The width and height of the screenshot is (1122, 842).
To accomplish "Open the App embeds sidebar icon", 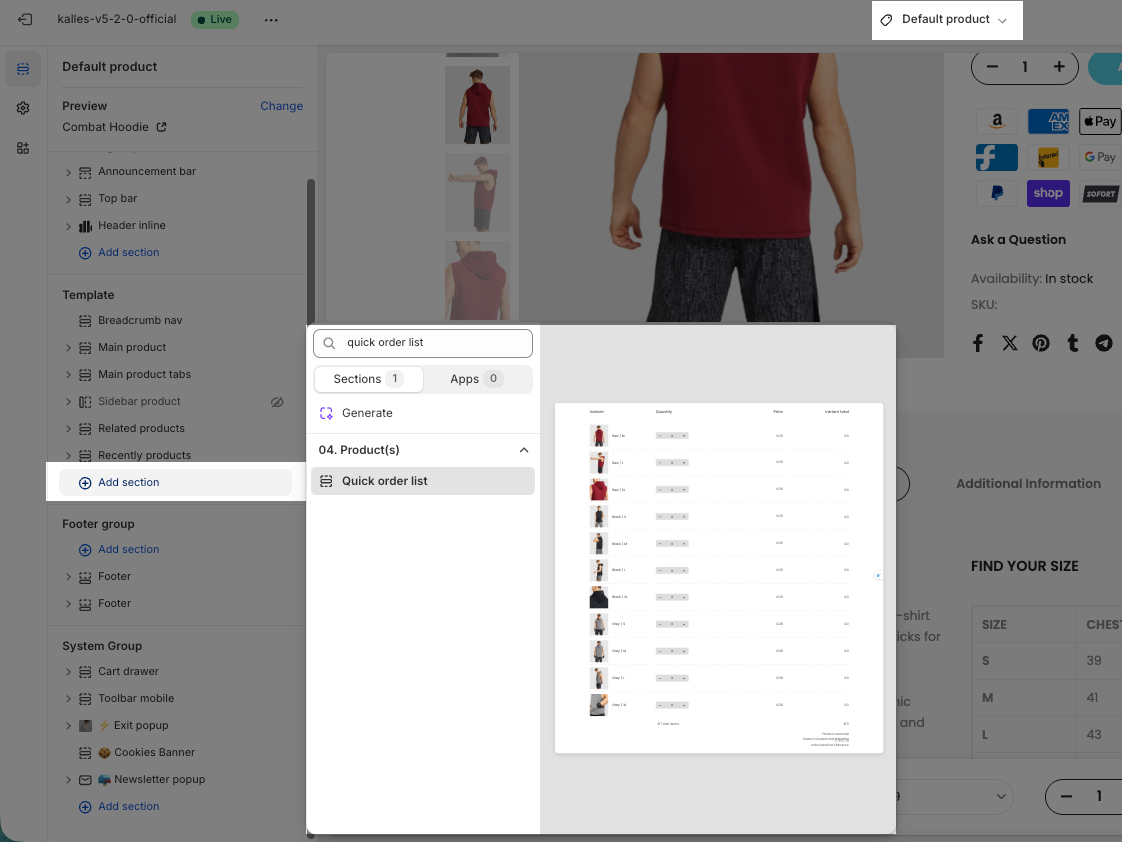I will click(x=23, y=148).
